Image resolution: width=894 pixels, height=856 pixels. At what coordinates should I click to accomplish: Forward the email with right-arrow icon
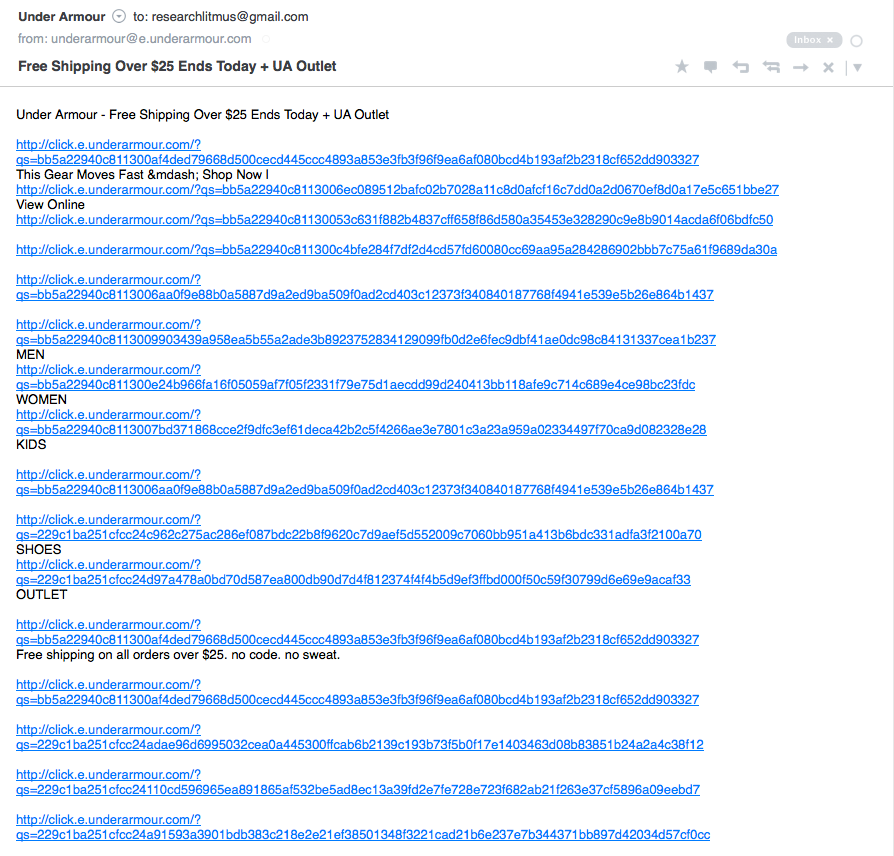click(x=800, y=68)
